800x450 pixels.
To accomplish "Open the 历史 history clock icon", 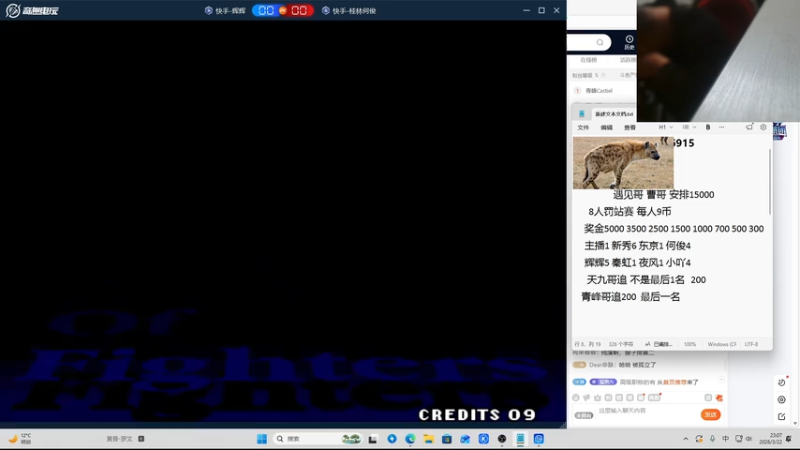I will (x=629, y=42).
